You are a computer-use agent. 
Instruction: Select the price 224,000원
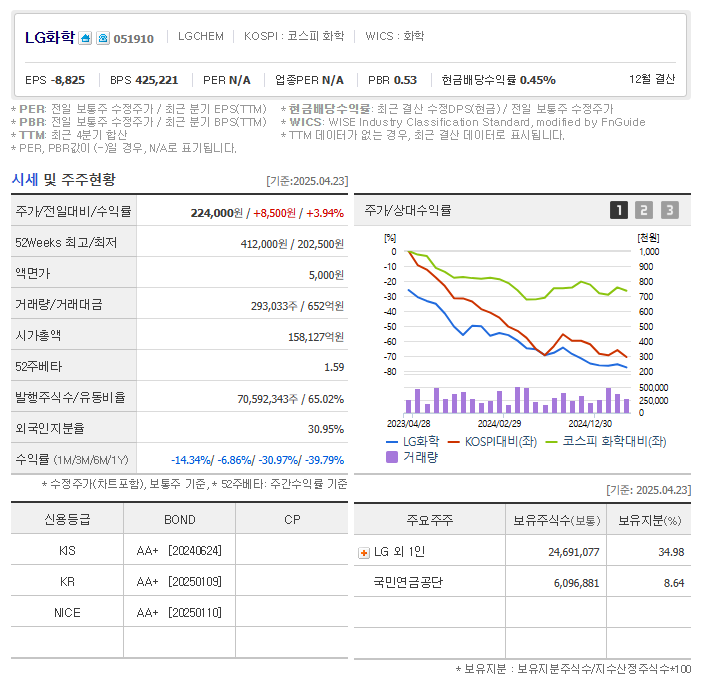[217, 213]
